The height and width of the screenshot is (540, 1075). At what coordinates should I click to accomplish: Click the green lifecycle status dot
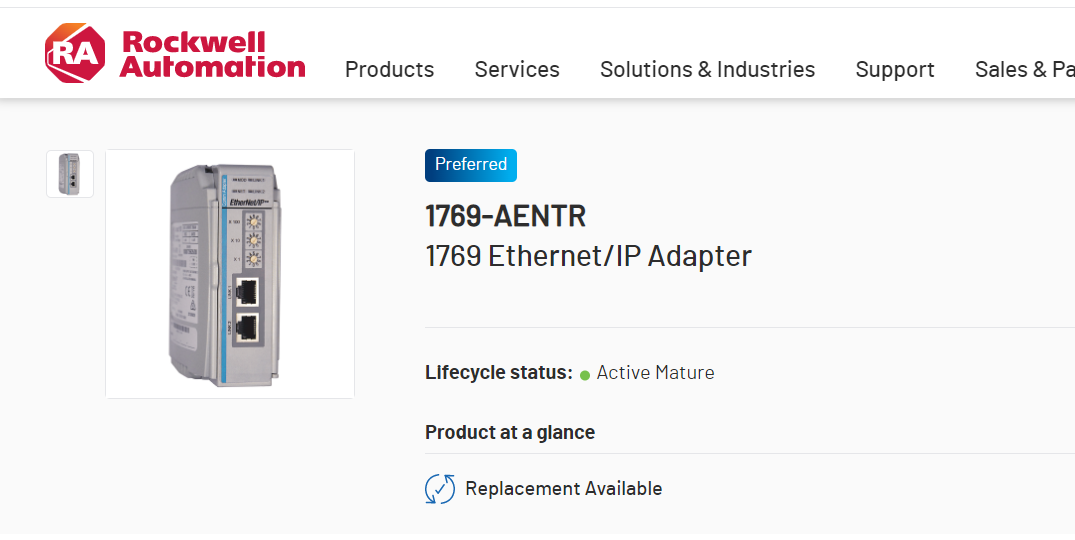(x=585, y=375)
